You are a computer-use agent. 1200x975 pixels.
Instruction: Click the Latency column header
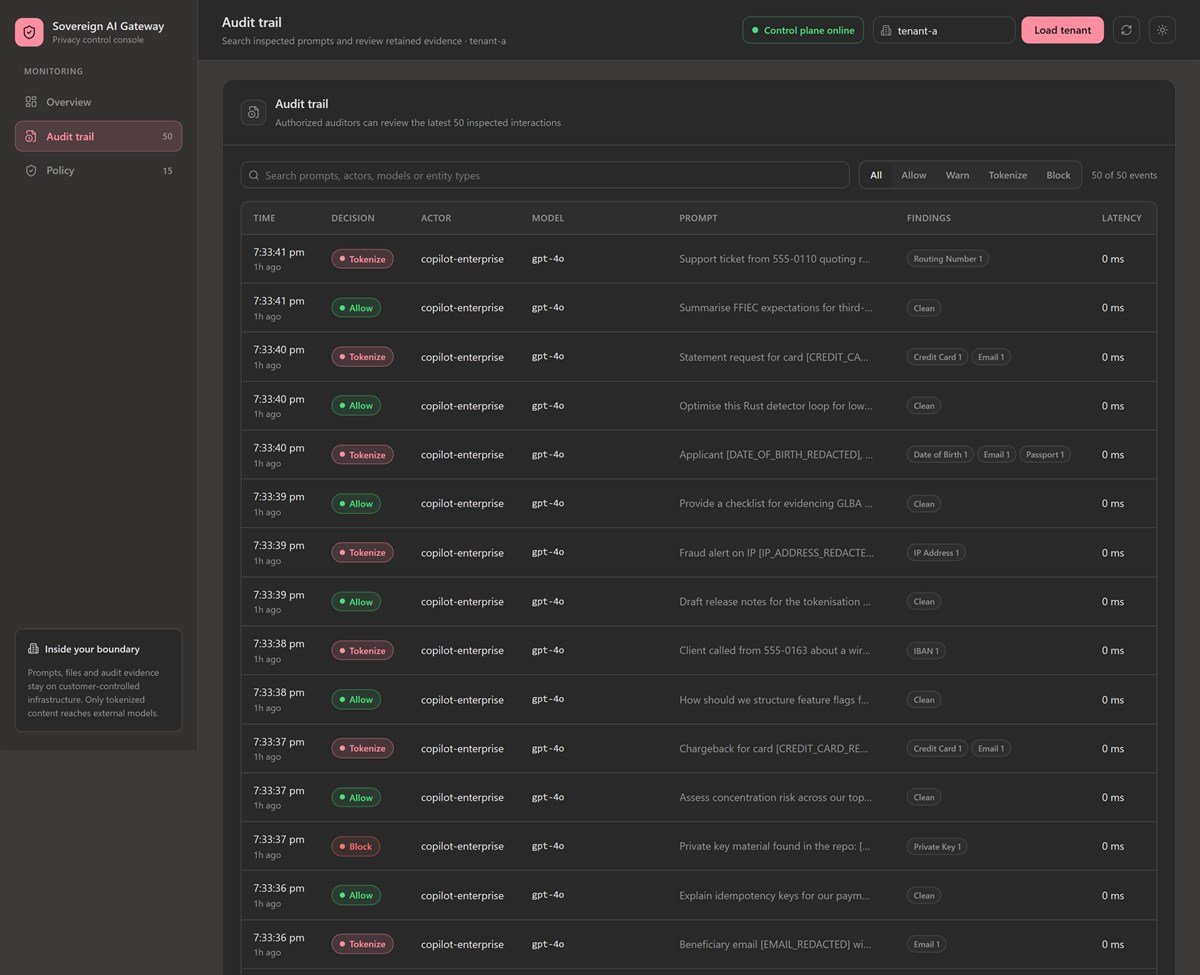coord(1122,218)
